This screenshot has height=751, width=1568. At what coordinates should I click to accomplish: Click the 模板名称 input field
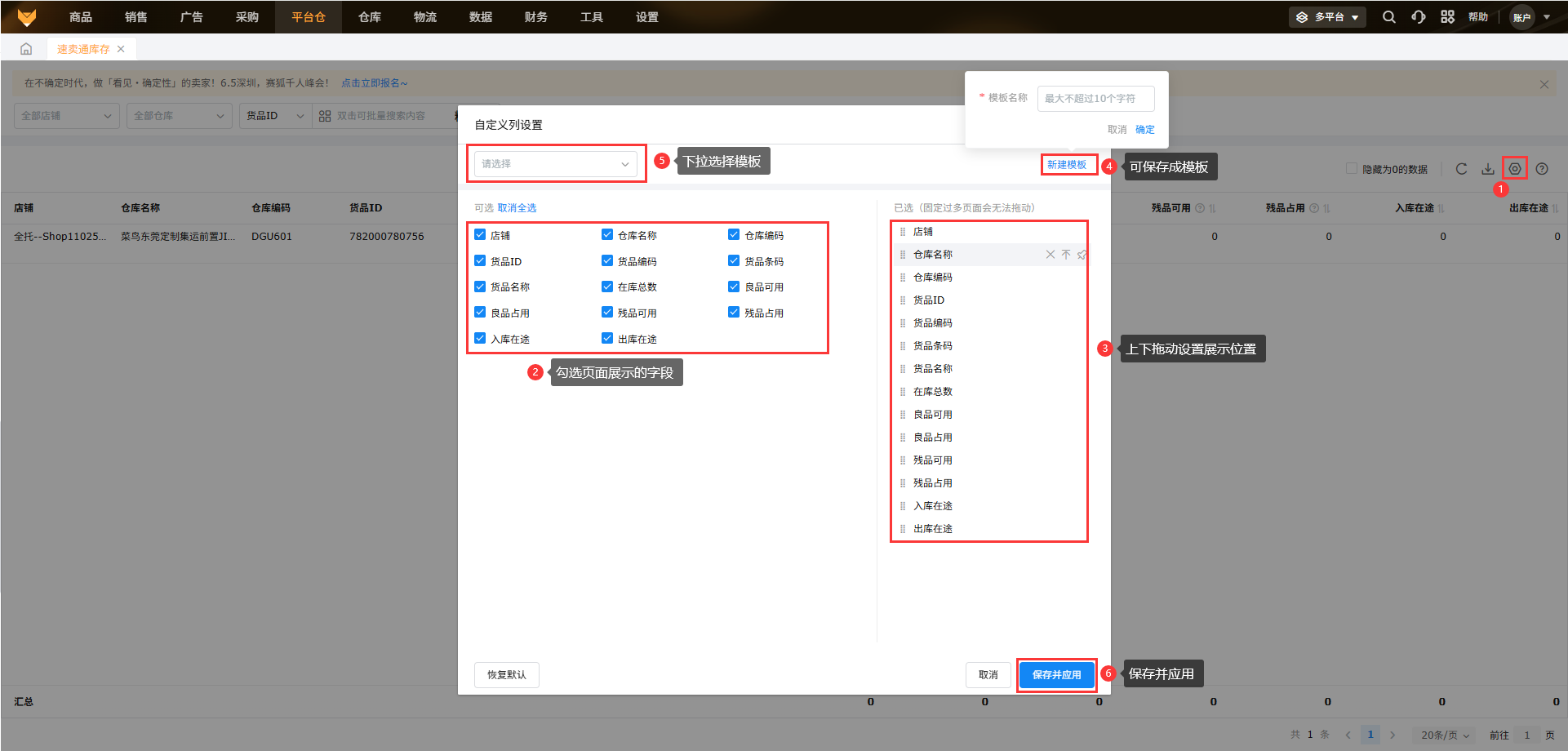(1096, 99)
